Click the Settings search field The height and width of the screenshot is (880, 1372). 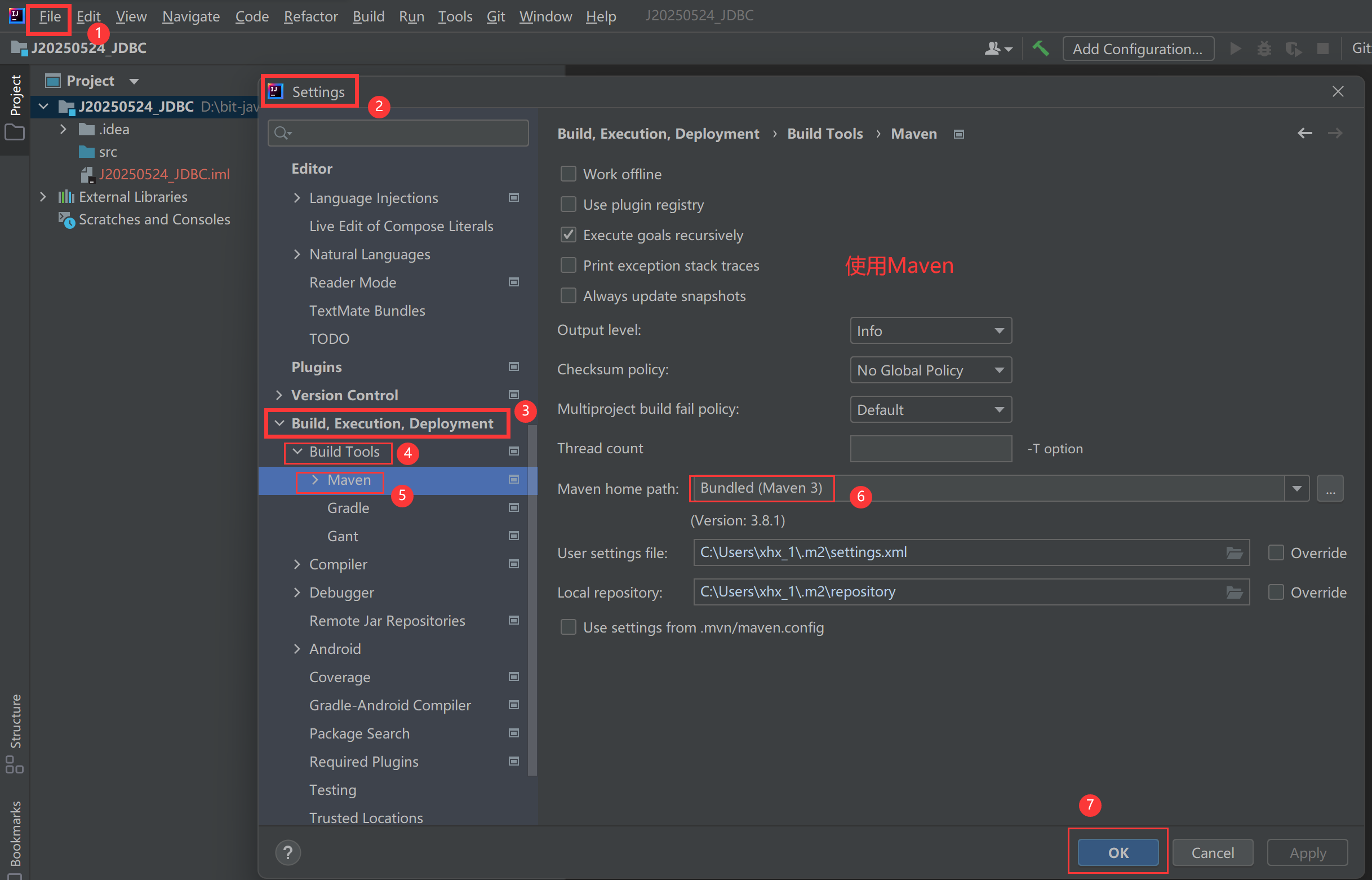coord(399,133)
